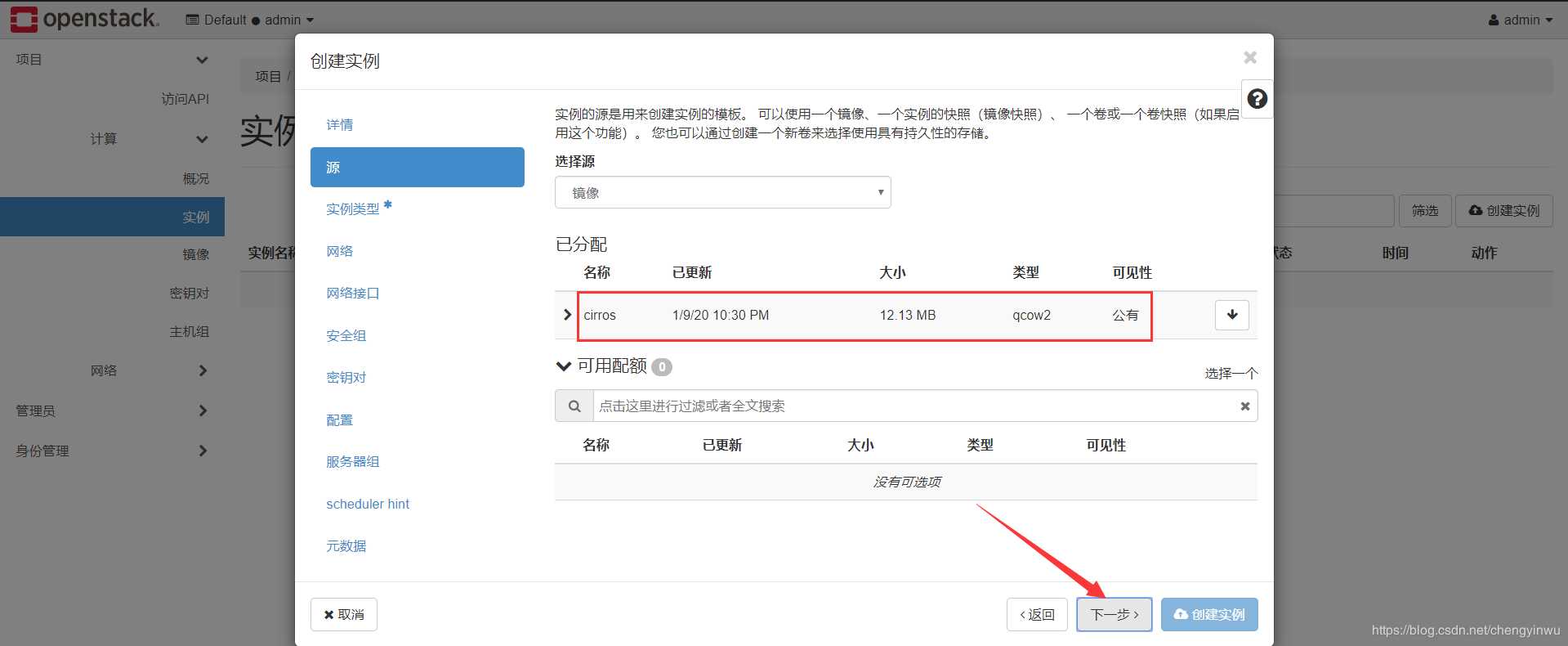The width and height of the screenshot is (1568, 646).
Task: Expand the 管理员 sidebar section
Action: point(112,410)
